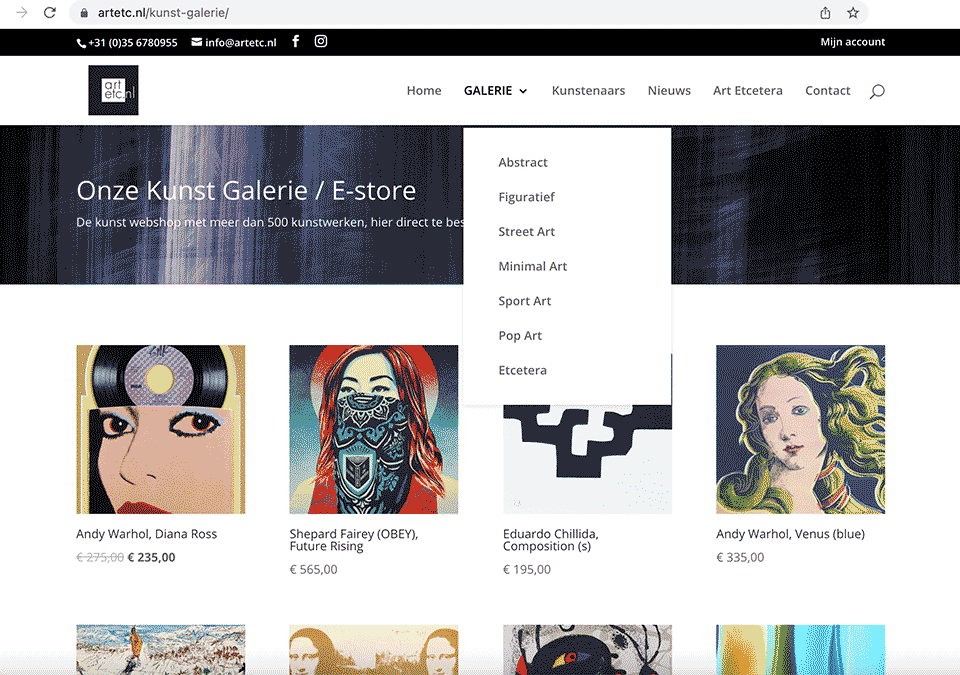Click the title Andy Warhol, Diana Ross
Viewport: 960px width, 675px height.
coord(146,534)
